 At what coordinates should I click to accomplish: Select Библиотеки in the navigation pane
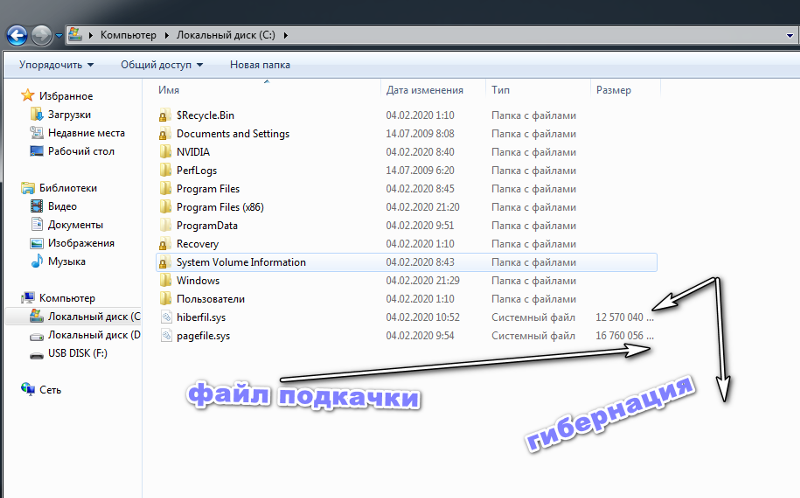click(x=68, y=188)
